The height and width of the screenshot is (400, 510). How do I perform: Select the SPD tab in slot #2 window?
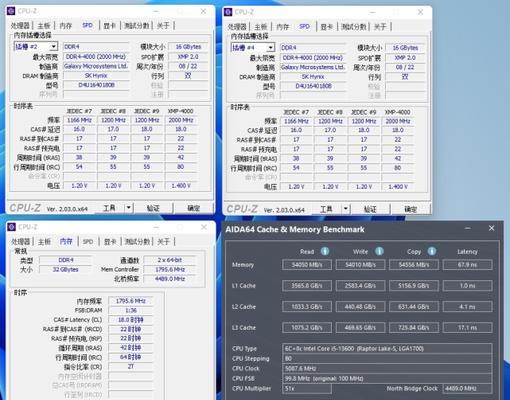point(87,25)
